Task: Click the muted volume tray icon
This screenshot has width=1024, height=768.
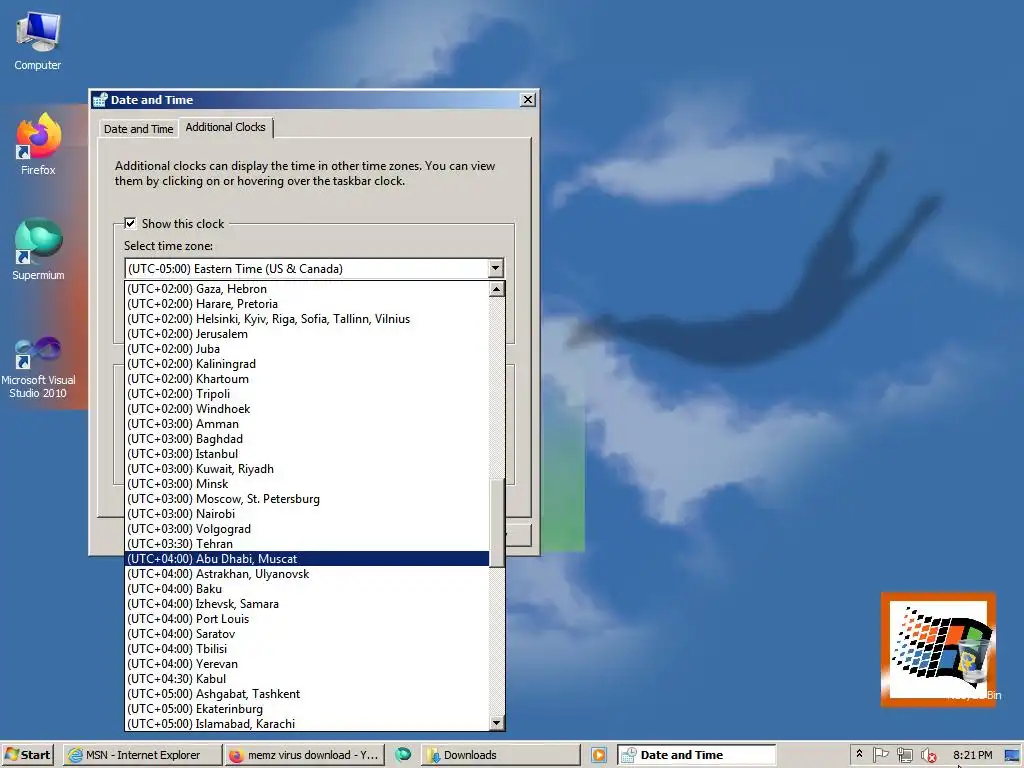Action: pos(929,755)
